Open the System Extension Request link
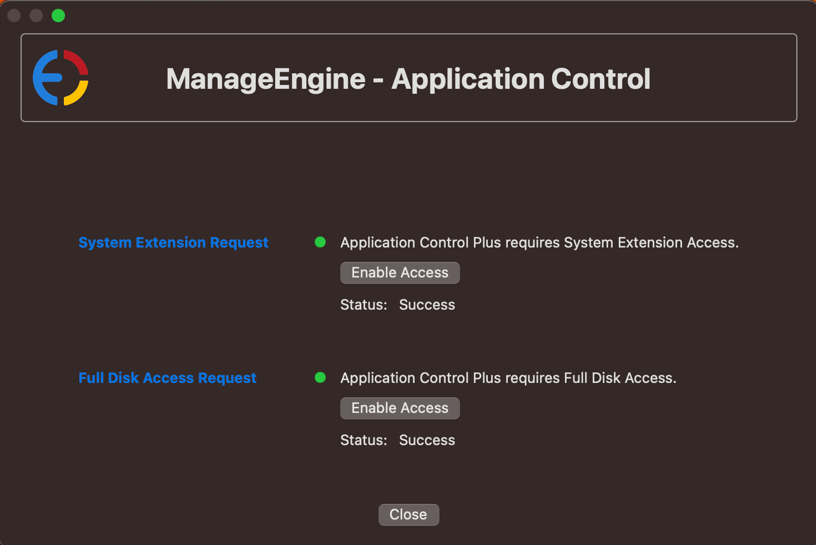Viewport: 816px width, 545px height. [173, 243]
